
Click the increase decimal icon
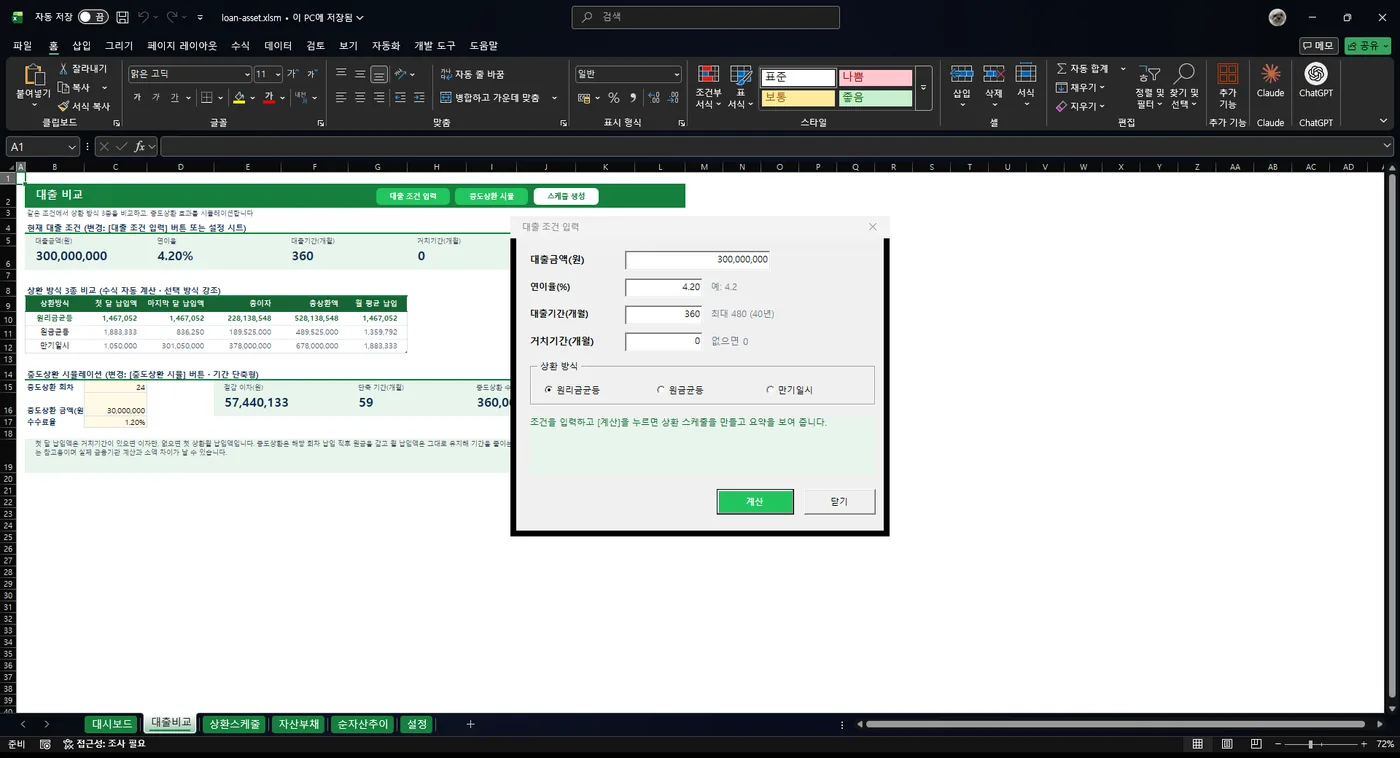(654, 98)
